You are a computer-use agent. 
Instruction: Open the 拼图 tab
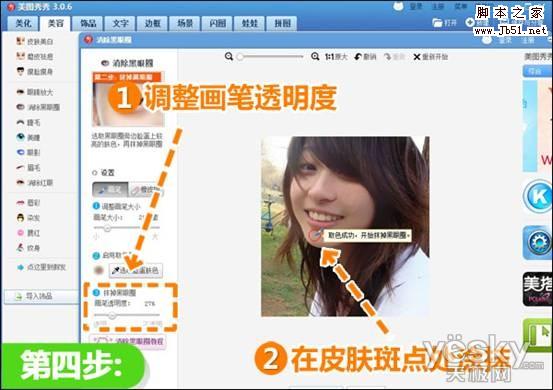click(x=282, y=24)
